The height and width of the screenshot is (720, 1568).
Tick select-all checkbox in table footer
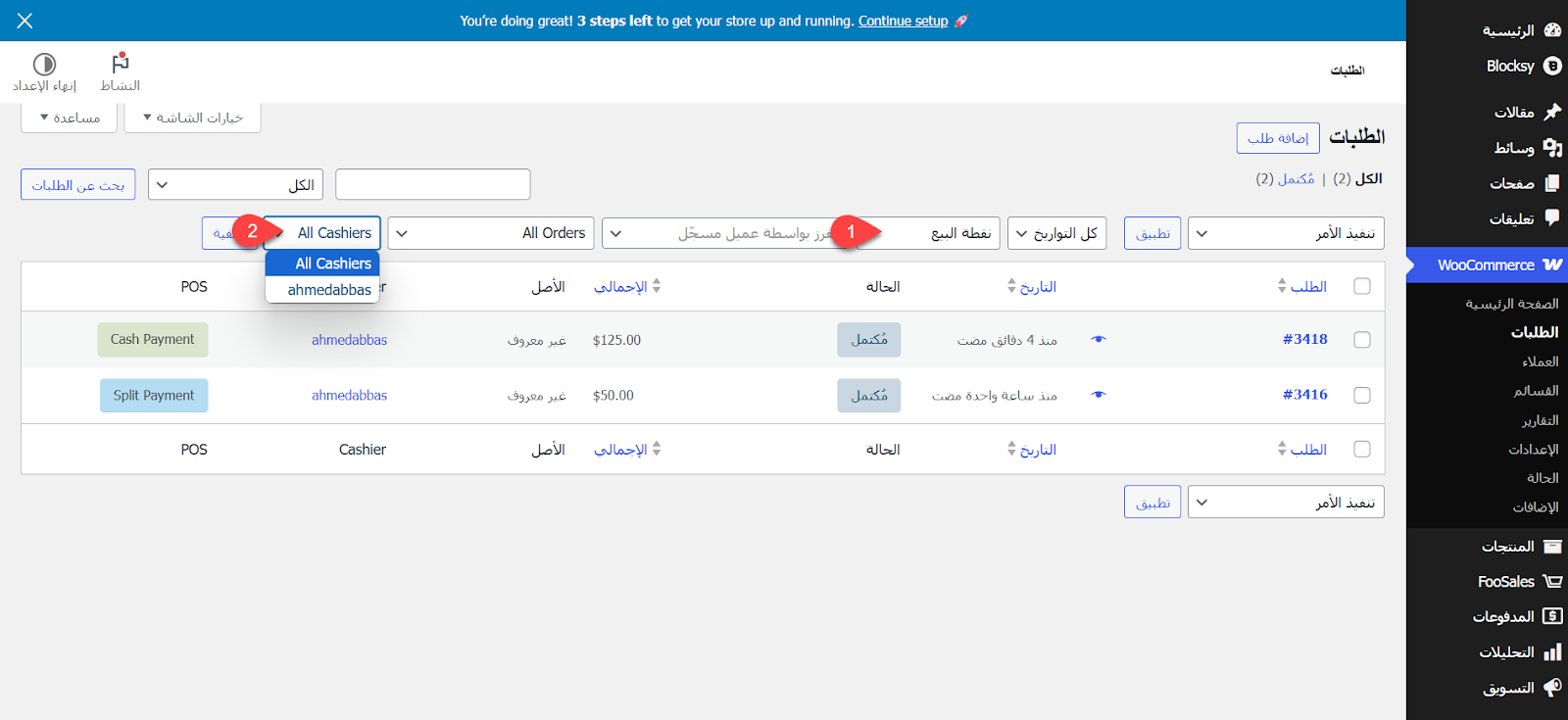point(1361,449)
